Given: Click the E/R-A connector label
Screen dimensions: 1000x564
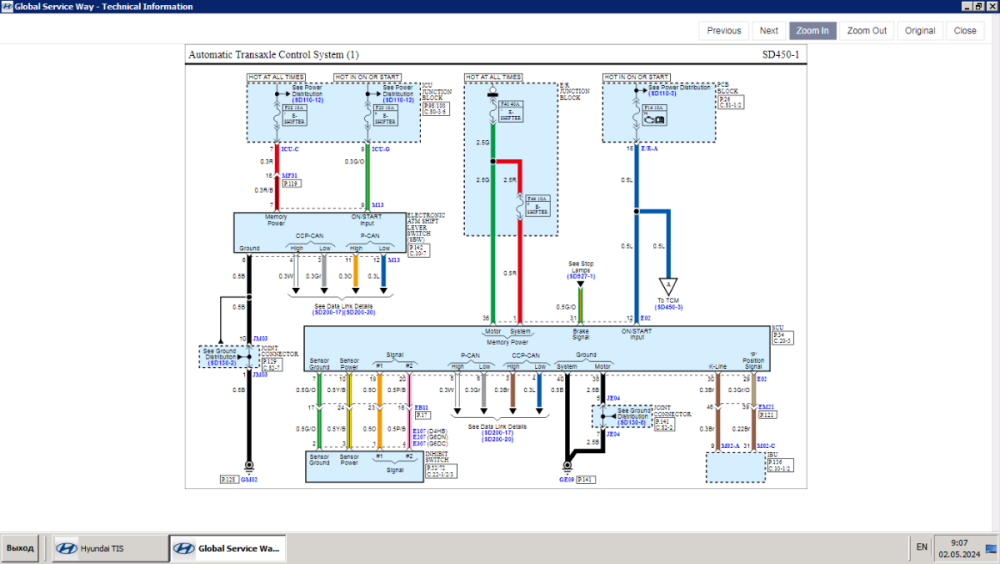Looking at the screenshot, I should (649, 151).
